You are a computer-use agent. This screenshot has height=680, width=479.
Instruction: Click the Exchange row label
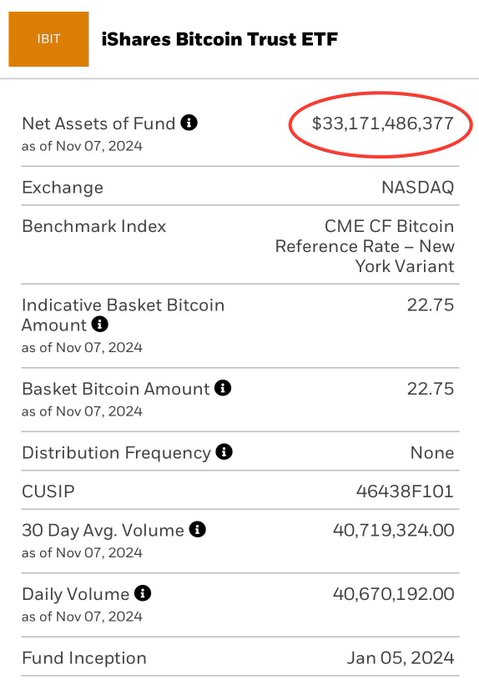click(63, 188)
